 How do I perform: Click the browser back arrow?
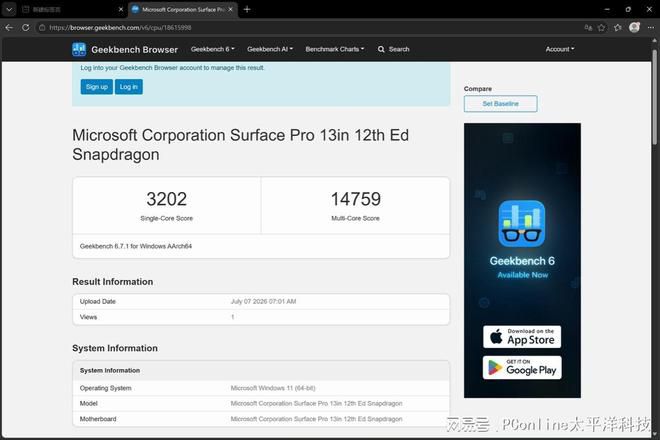pyautogui.click(x=9, y=27)
